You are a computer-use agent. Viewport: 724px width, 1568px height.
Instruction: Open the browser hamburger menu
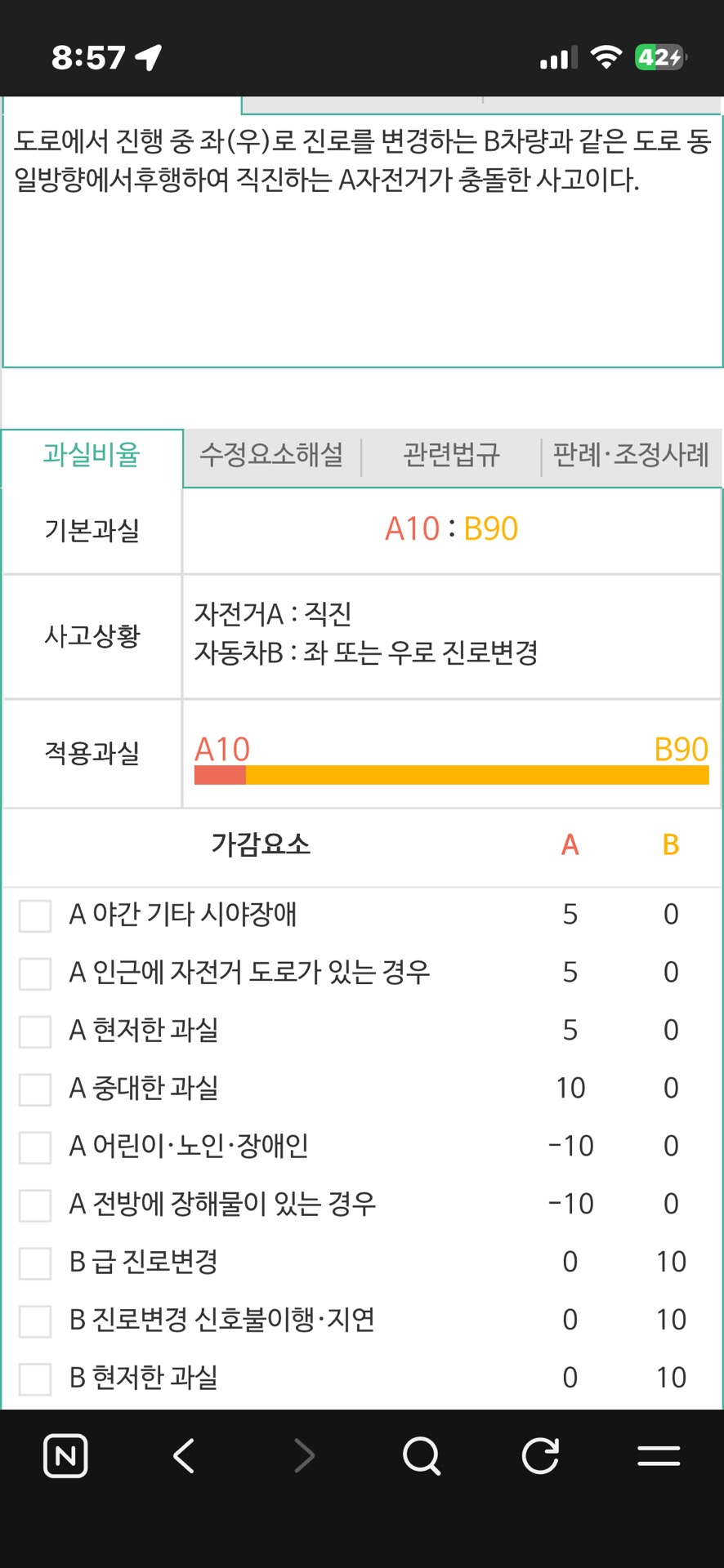pos(659,1455)
